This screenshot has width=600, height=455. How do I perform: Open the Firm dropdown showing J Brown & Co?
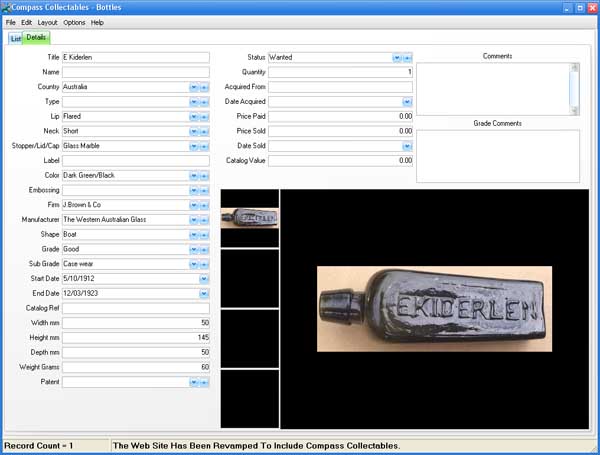194,205
